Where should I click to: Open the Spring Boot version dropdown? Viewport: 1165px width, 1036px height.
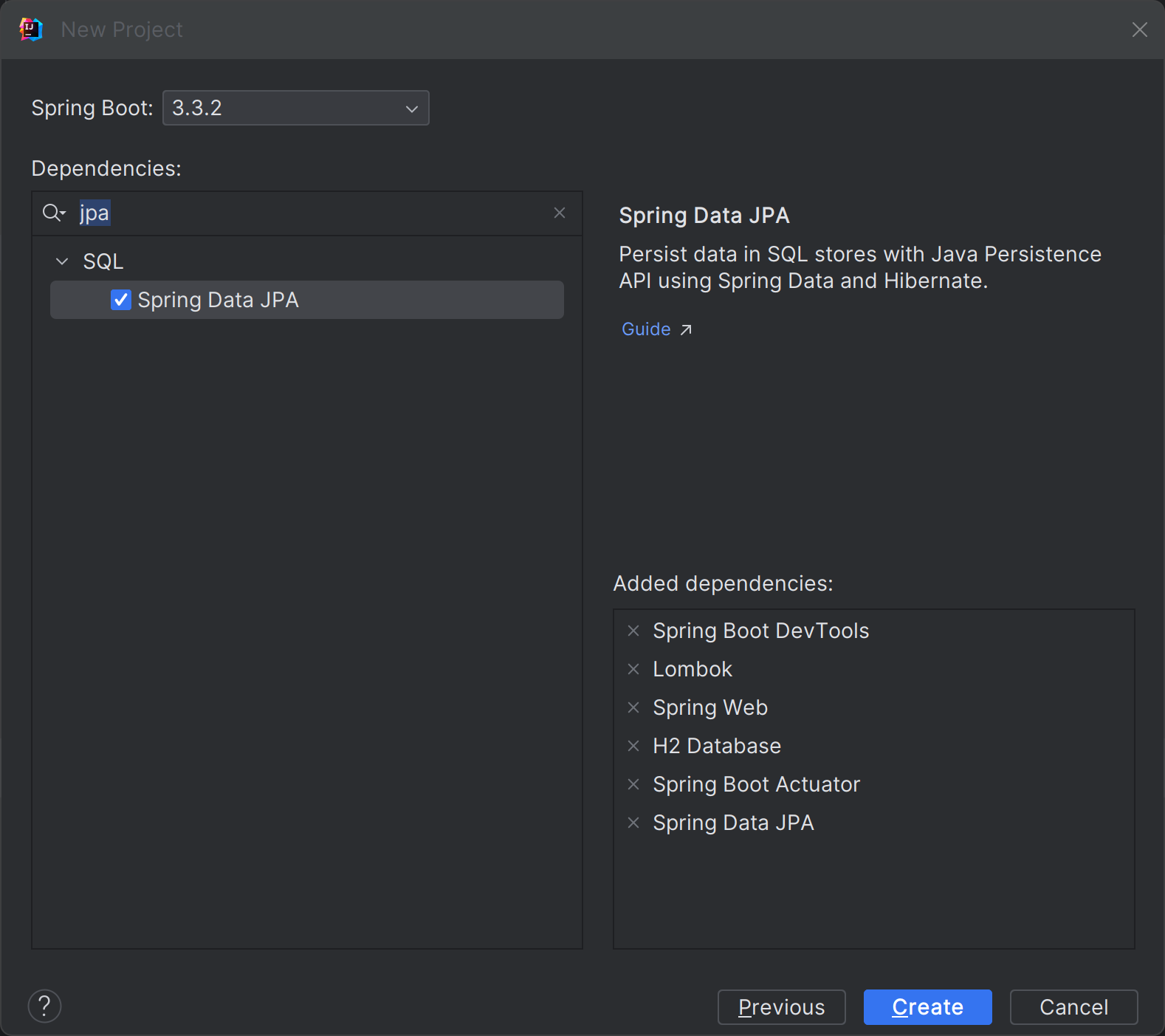295,108
